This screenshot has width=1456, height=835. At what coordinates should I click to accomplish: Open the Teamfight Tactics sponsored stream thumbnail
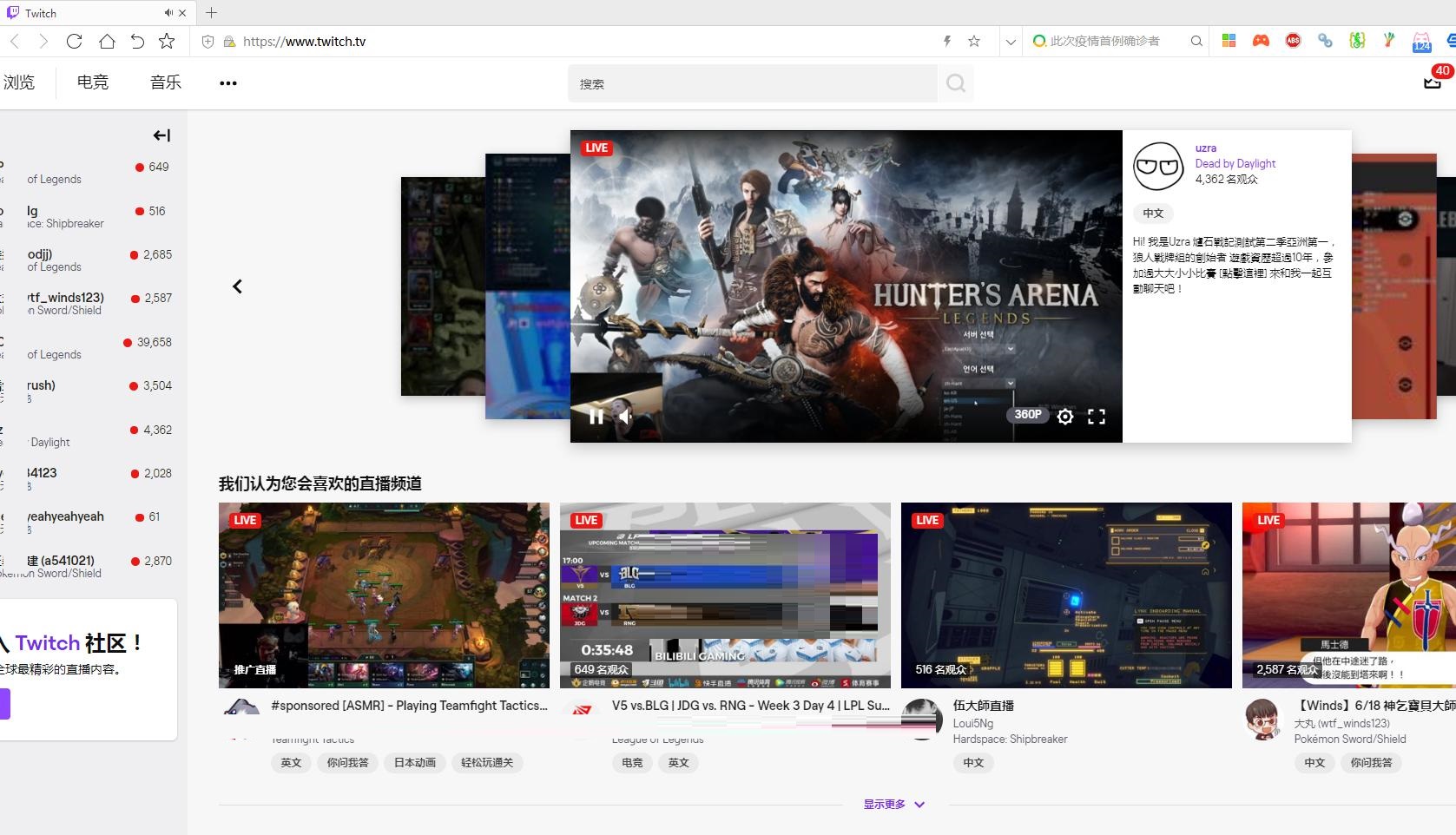(x=384, y=595)
